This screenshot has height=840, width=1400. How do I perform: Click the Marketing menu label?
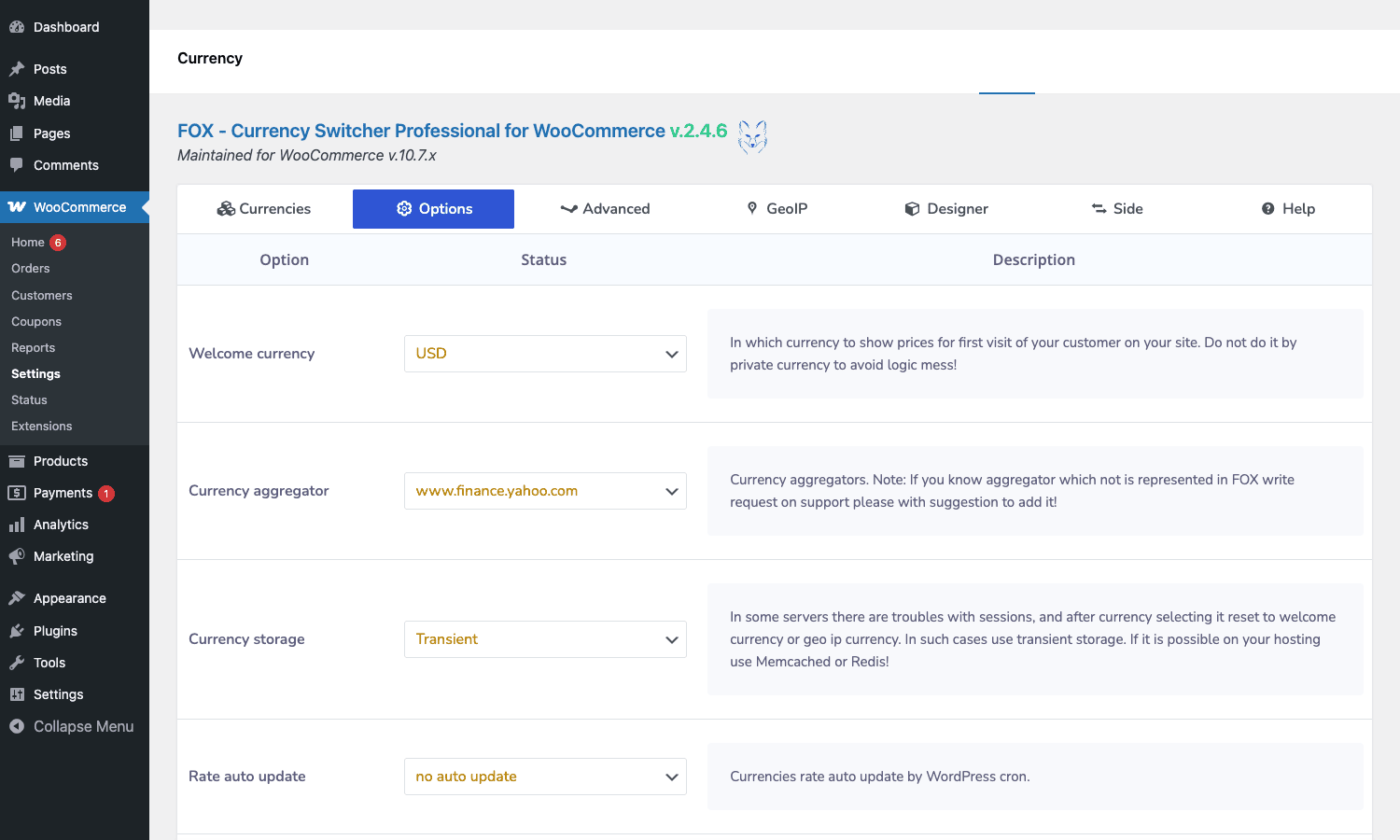tap(63, 556)
